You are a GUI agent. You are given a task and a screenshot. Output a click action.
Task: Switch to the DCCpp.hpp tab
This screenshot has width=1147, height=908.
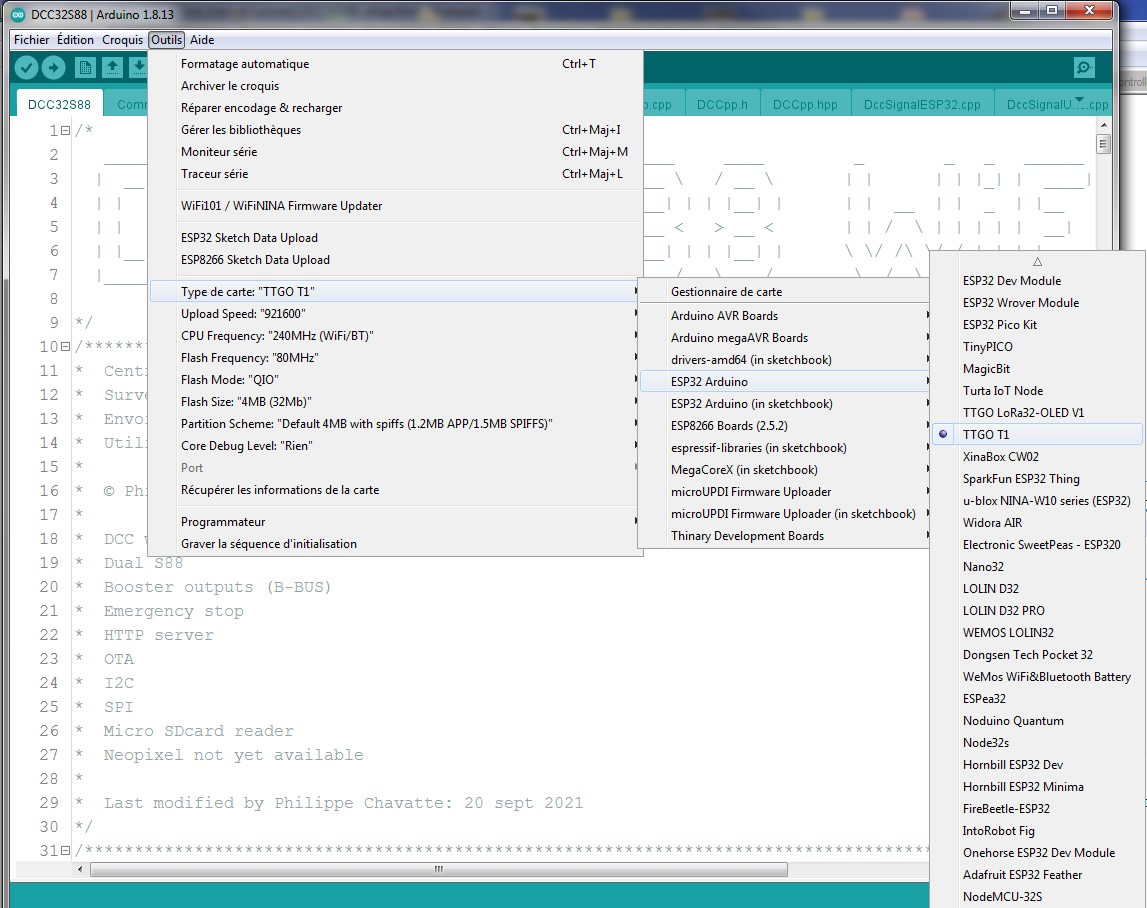click(805, 105)
